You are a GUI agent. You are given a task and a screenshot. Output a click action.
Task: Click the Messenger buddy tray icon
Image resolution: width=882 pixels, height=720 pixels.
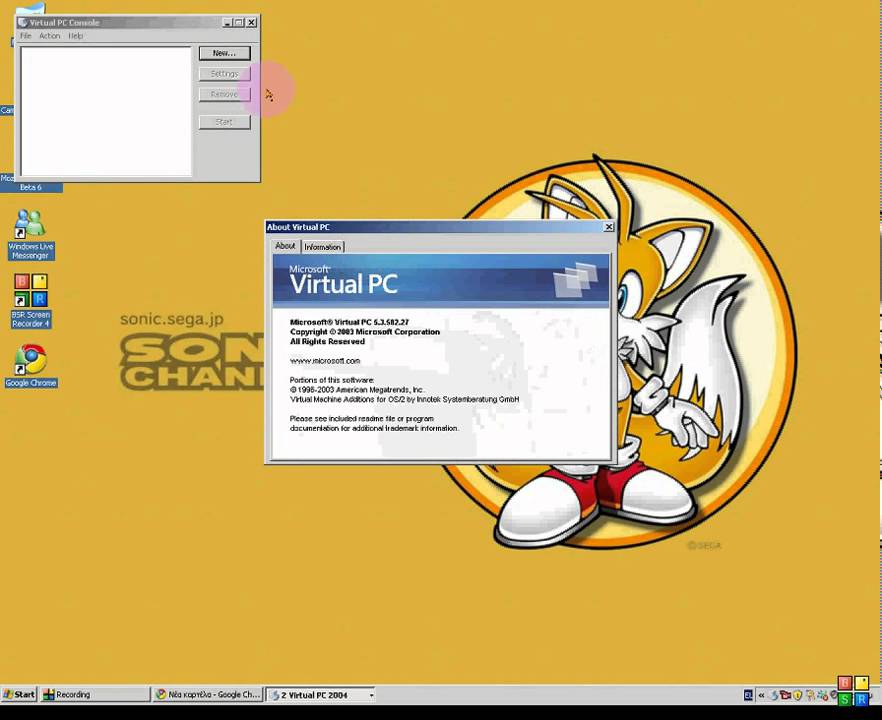(811, 695)
